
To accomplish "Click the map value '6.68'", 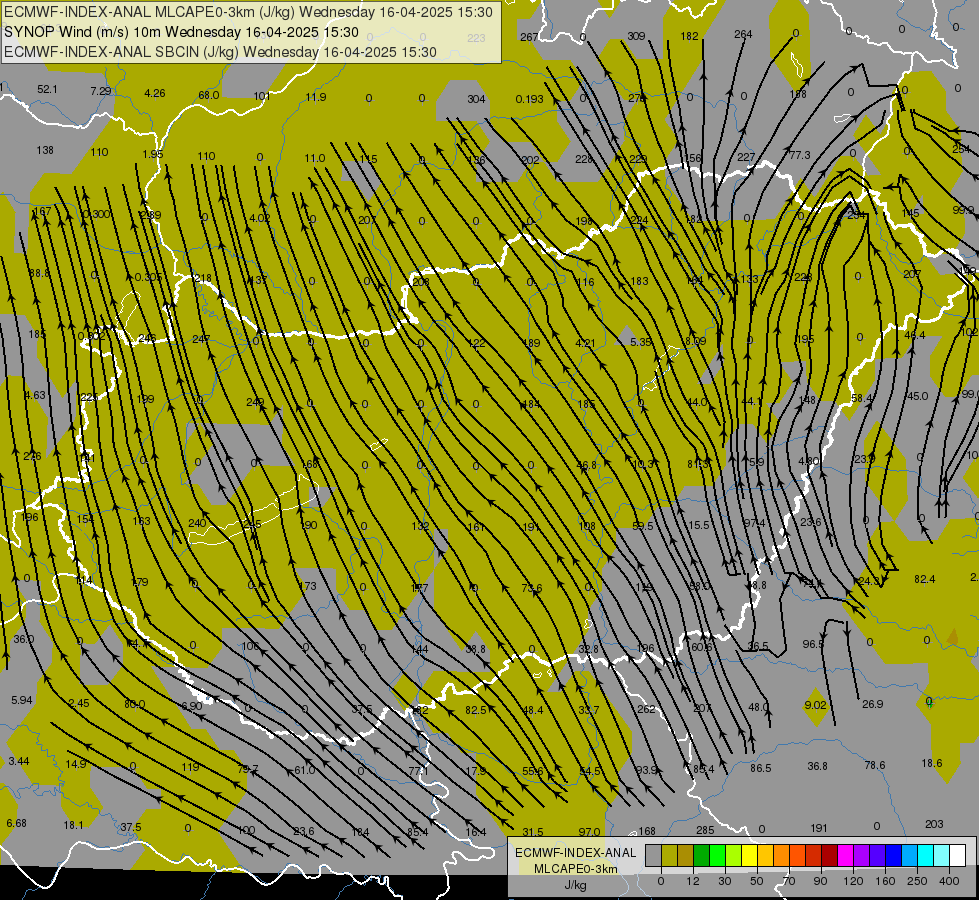I will [16, 823].
